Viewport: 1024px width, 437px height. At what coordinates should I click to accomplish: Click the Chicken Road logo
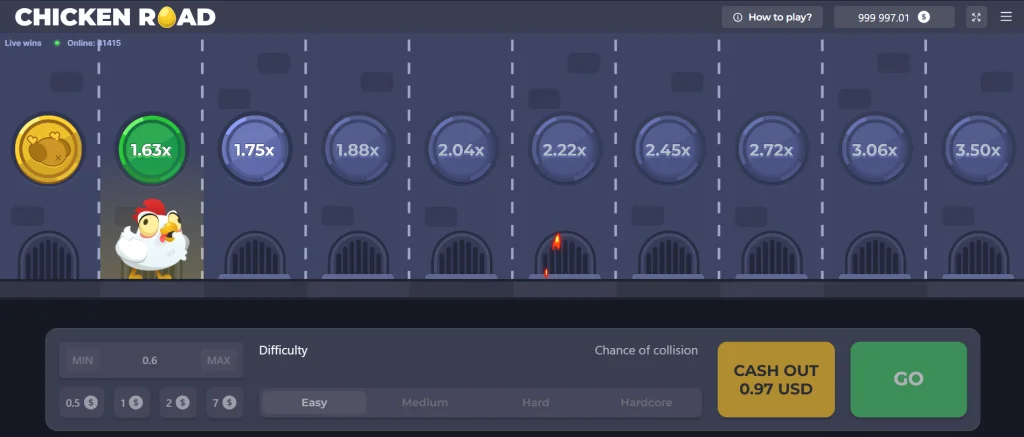(115, 17)
